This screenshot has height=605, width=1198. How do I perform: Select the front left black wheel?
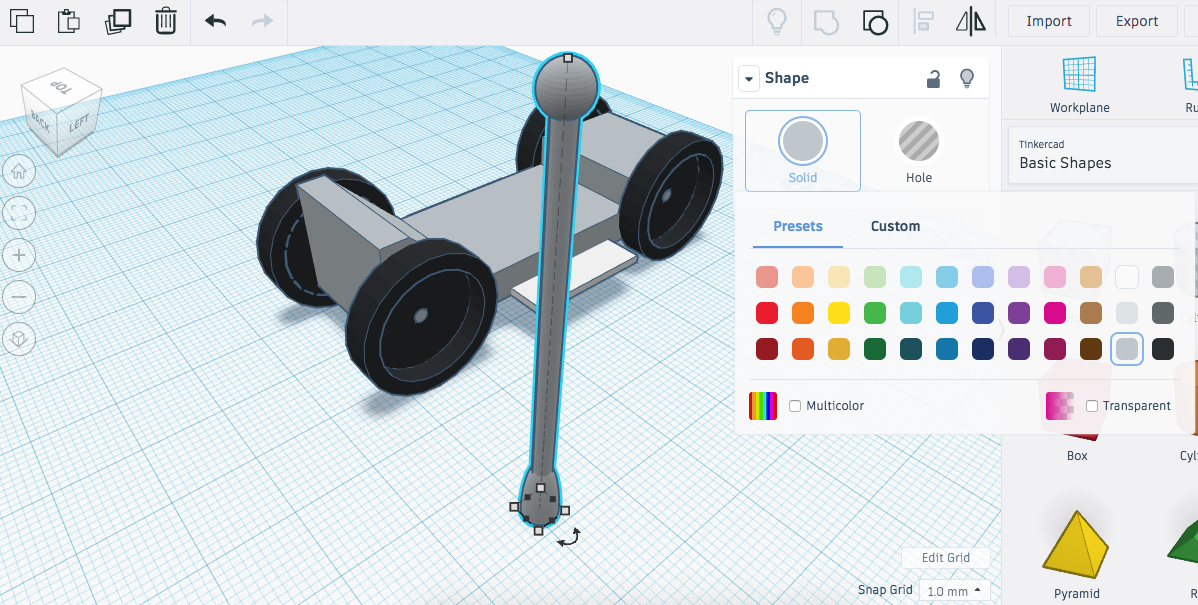421,315
